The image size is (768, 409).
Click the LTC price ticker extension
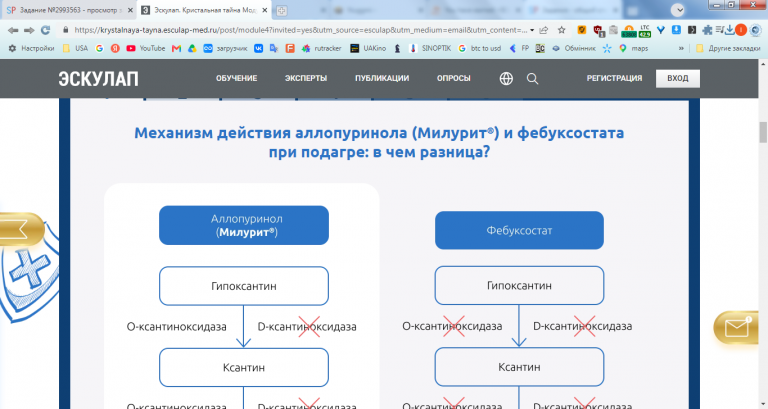tap(645, 31)
